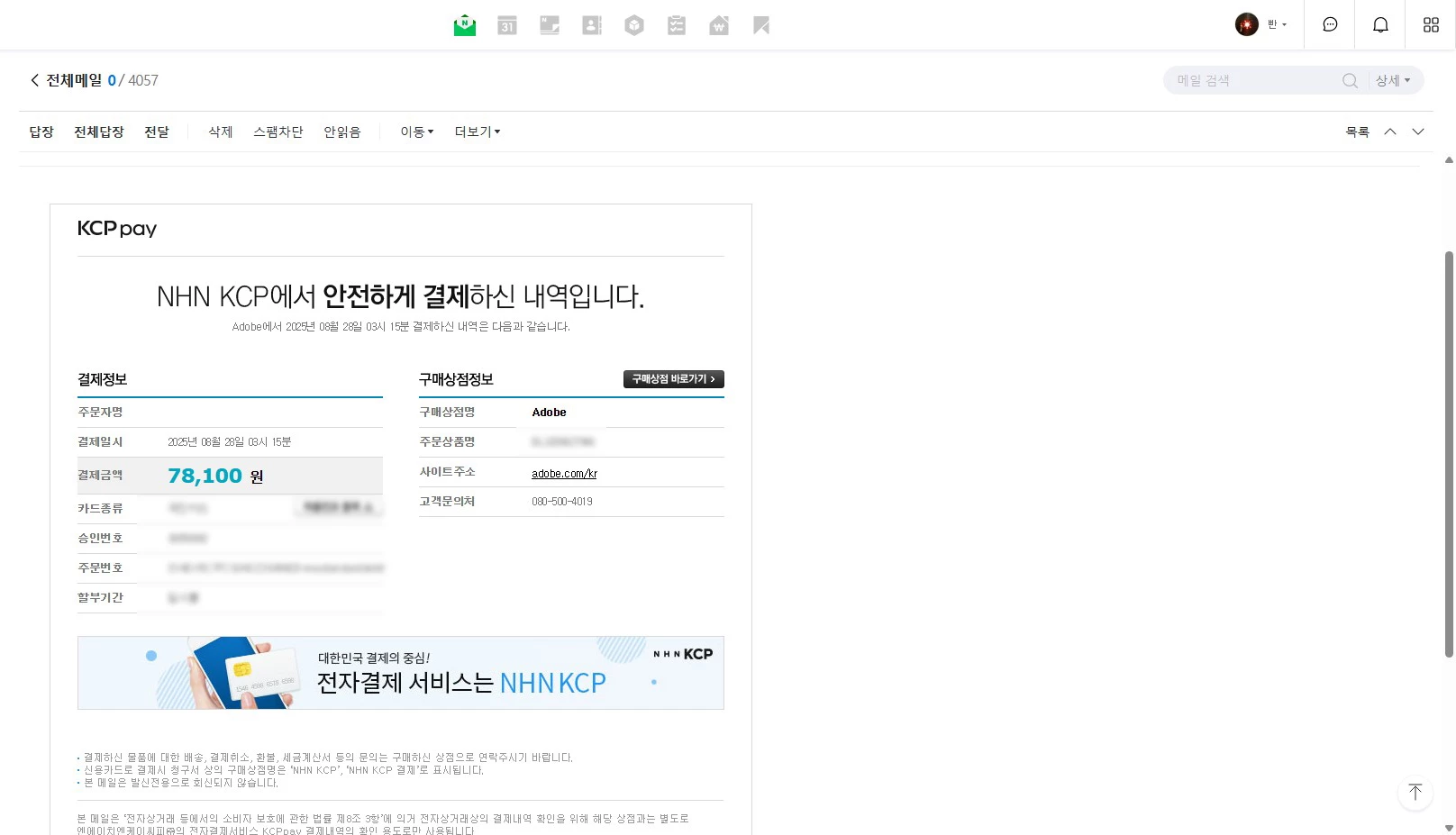Open the chat talk bubble icon
This screenshot has height=835, width=1456.
pos(1330,24)
